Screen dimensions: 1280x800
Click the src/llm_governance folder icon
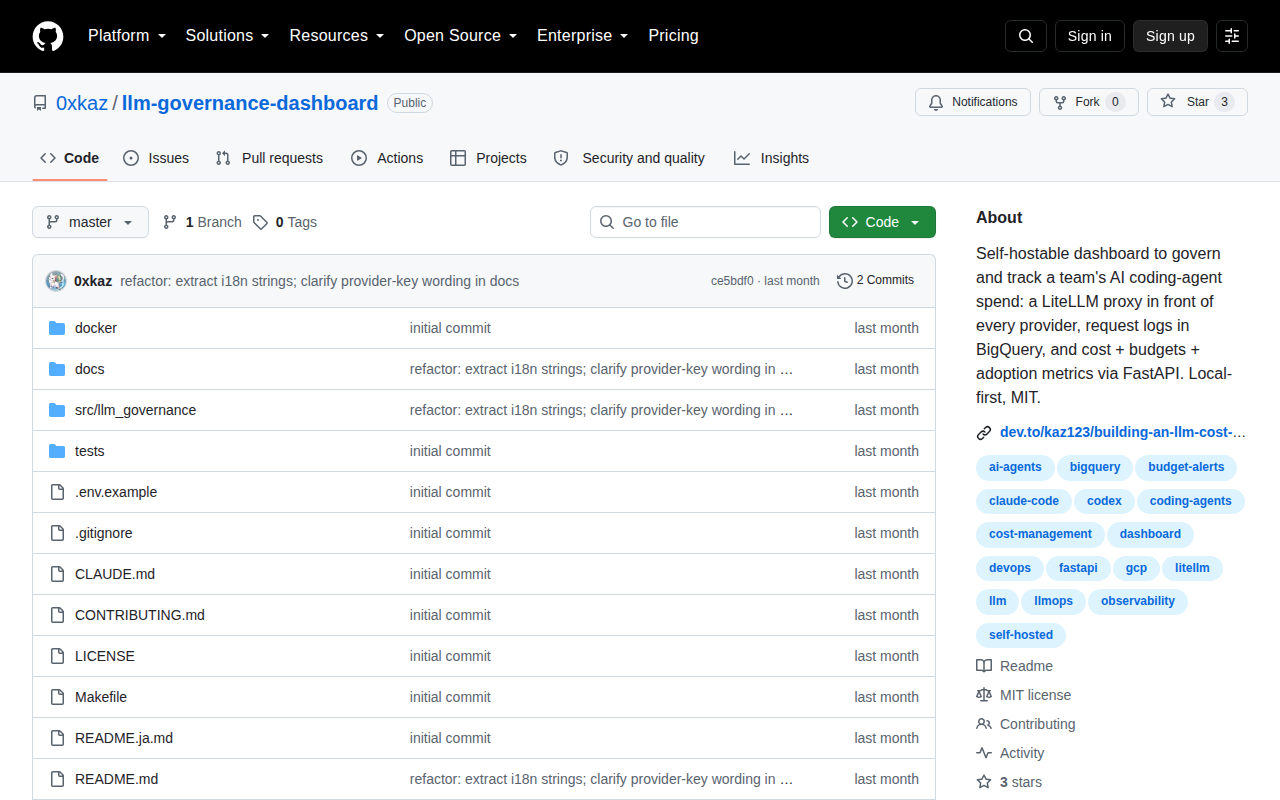(57, 410)
